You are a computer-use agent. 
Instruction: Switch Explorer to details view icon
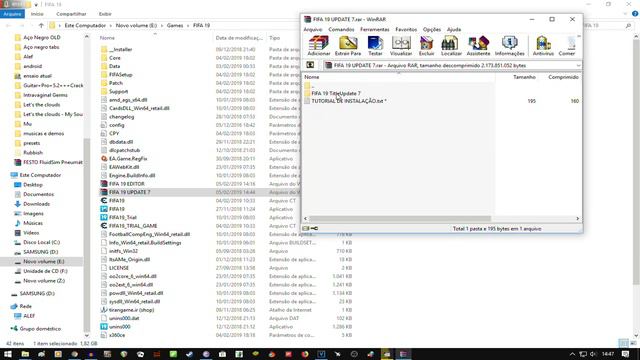(623, 343)
